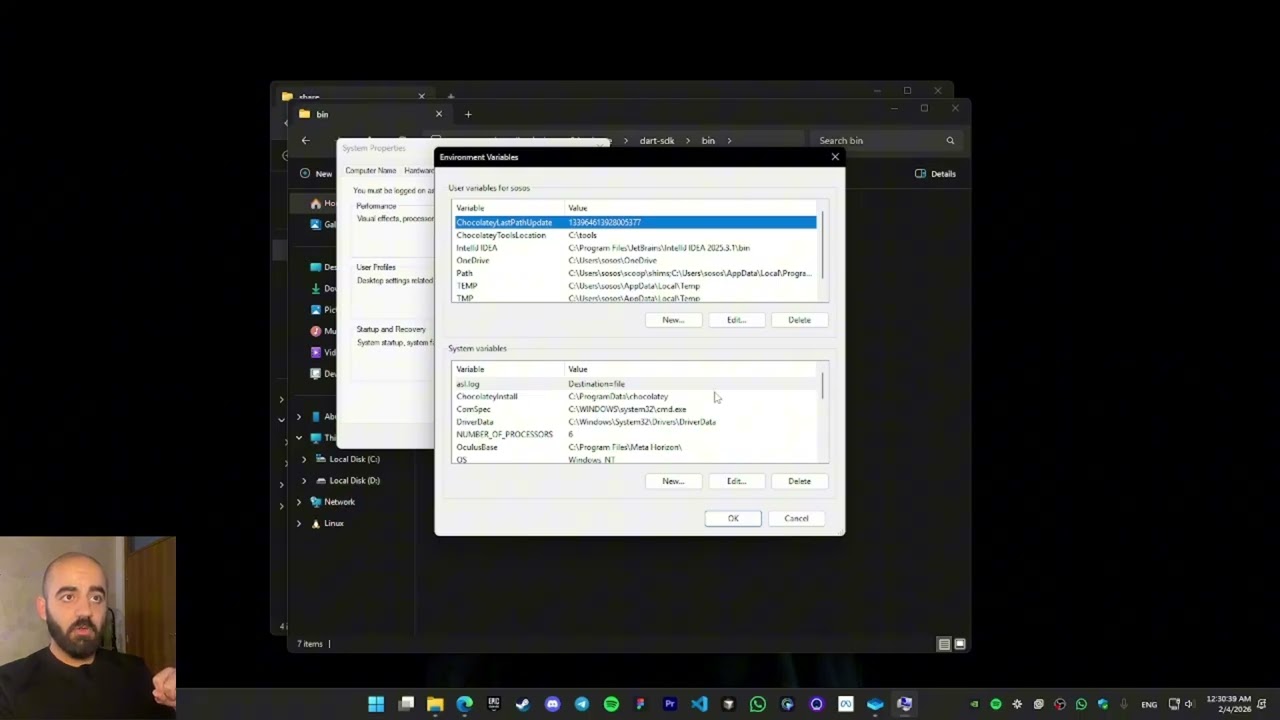Select the asl.log system variable
The height and width of the screenshot is (720, 1280).
pos(635,384)
